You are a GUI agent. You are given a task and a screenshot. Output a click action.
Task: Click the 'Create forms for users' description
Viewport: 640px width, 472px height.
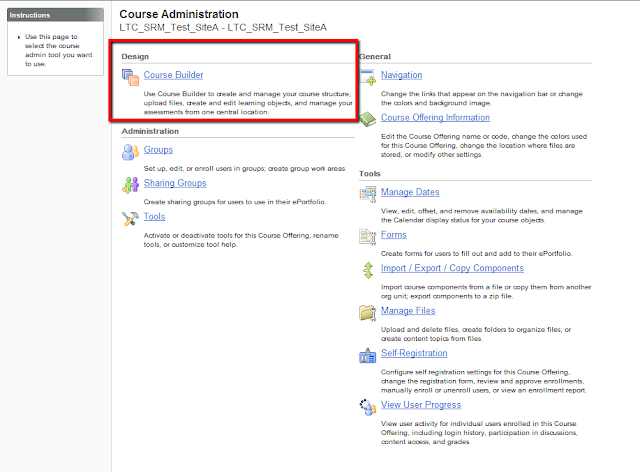[x=476, y=254]
